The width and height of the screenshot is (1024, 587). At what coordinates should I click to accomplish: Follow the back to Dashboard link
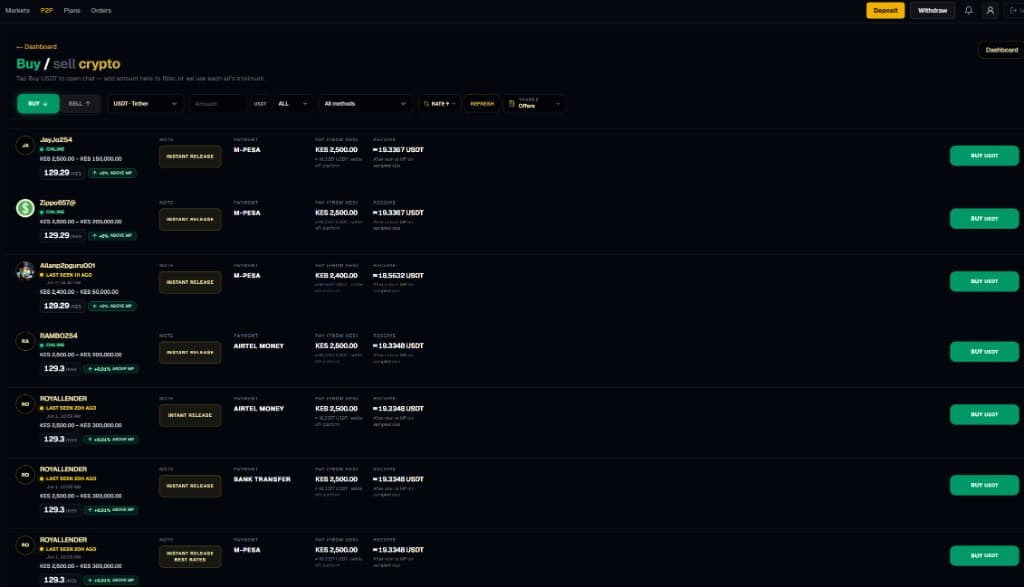coord(37,47)
